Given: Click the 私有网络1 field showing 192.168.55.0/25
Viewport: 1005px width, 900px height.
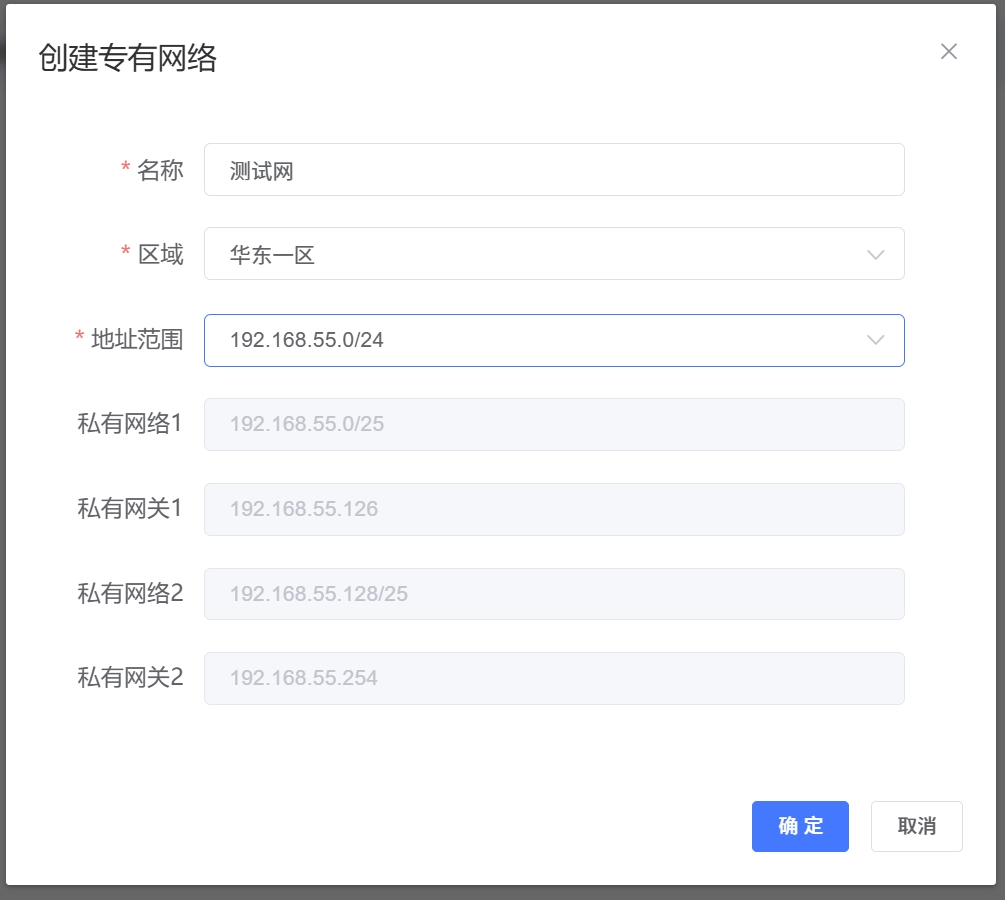Looking at the screenshot, I should point(553,425).
